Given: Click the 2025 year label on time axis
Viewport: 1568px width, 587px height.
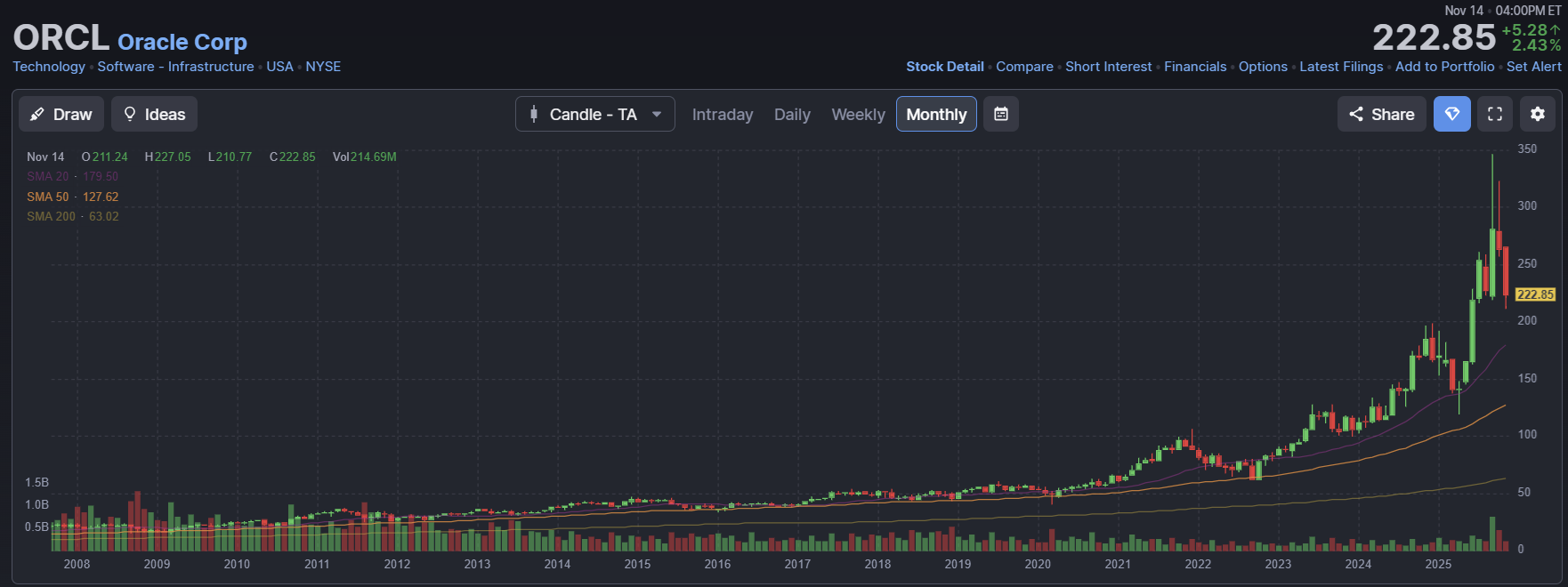Looking at the screenshot, I should point(1438,564).
